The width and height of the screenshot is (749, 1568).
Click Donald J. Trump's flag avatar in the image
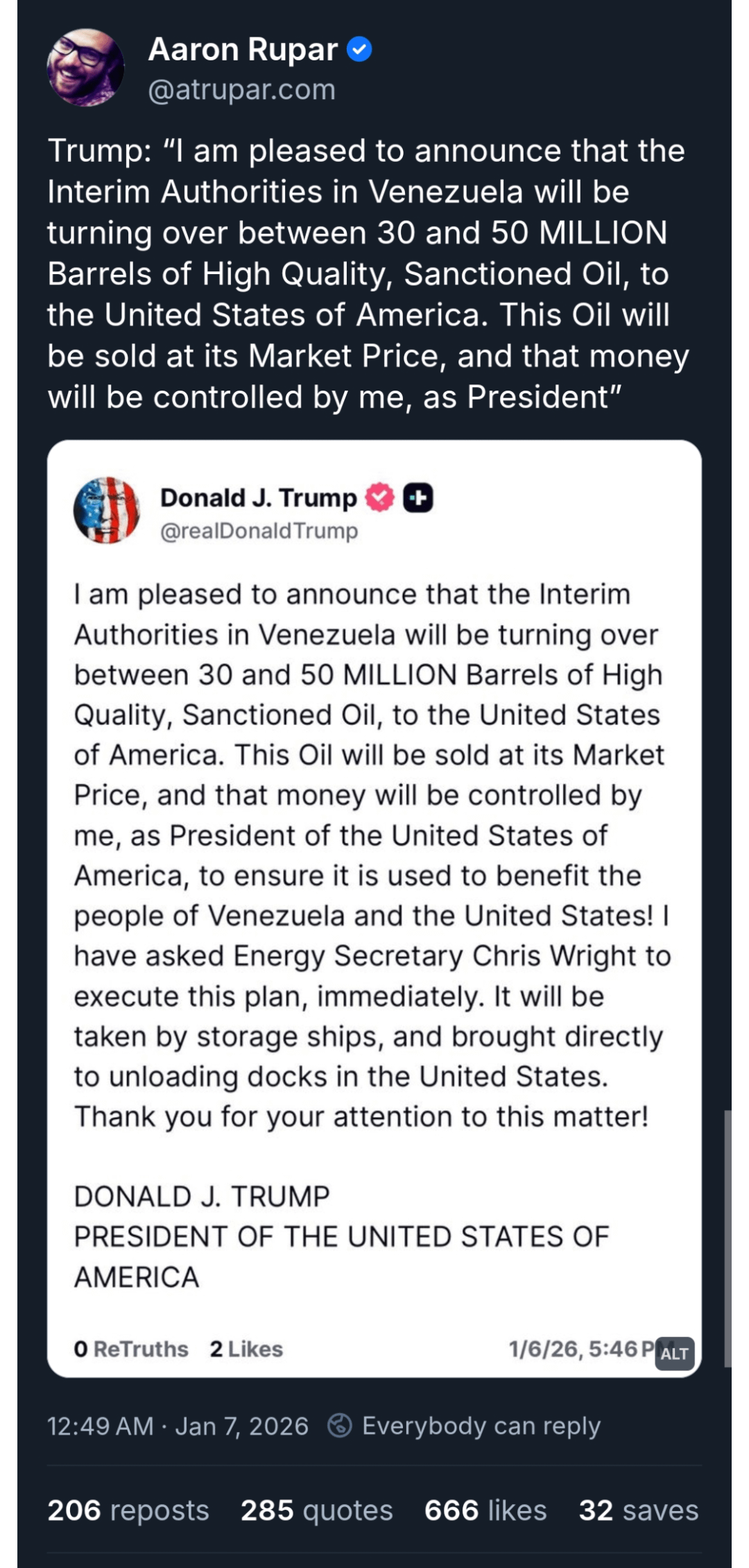107,510
